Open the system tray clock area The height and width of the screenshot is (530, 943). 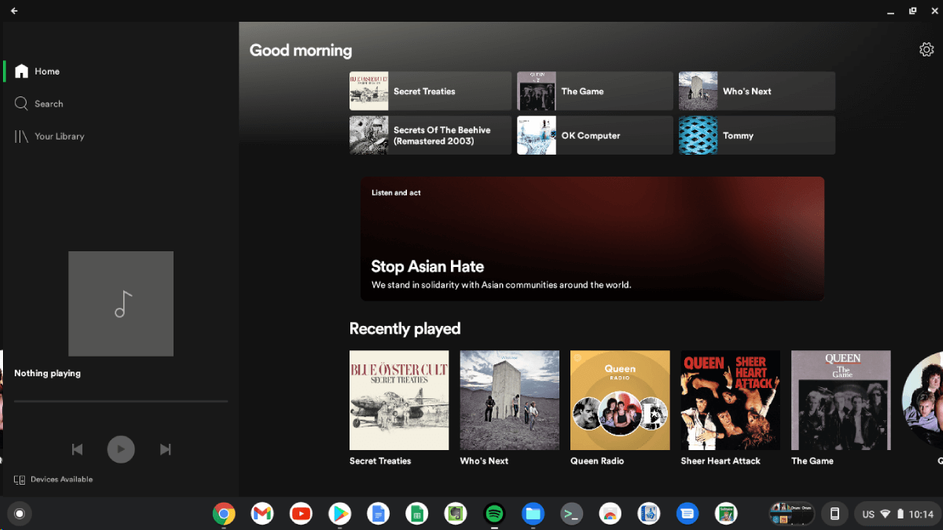point(920,514)
